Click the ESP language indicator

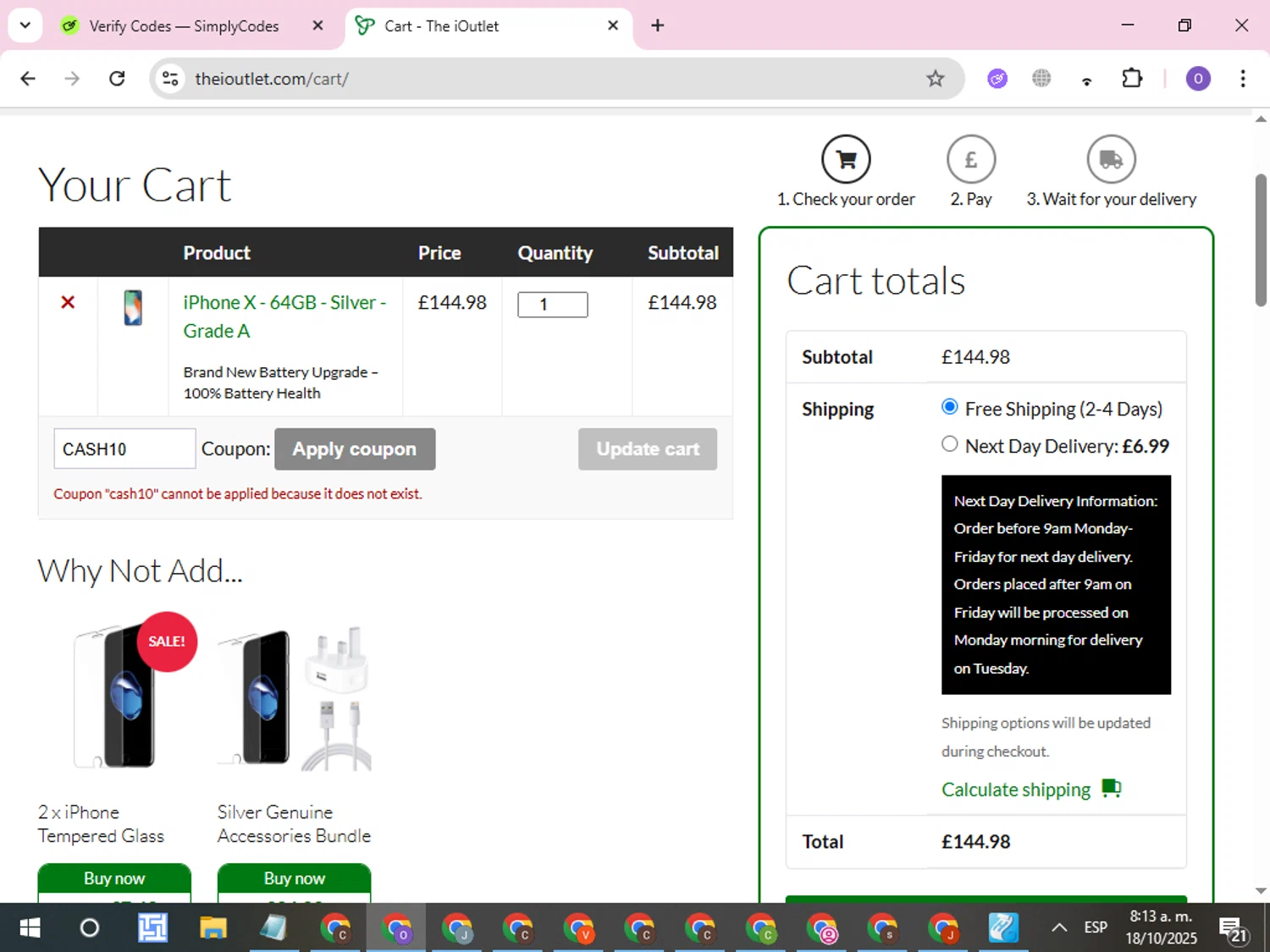click(x=1096, y=927)
